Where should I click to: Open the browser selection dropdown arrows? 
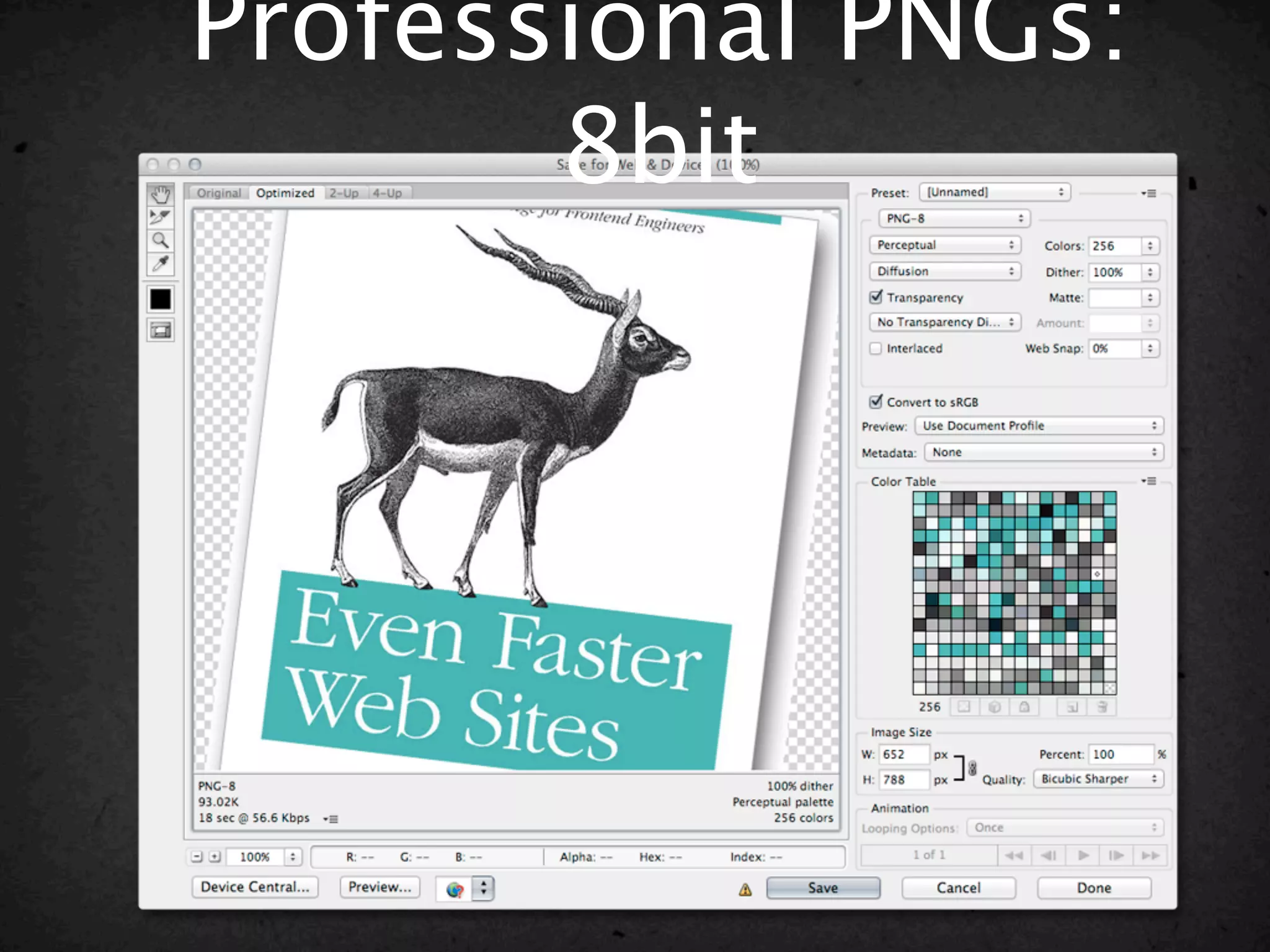[x=484, y=889]
